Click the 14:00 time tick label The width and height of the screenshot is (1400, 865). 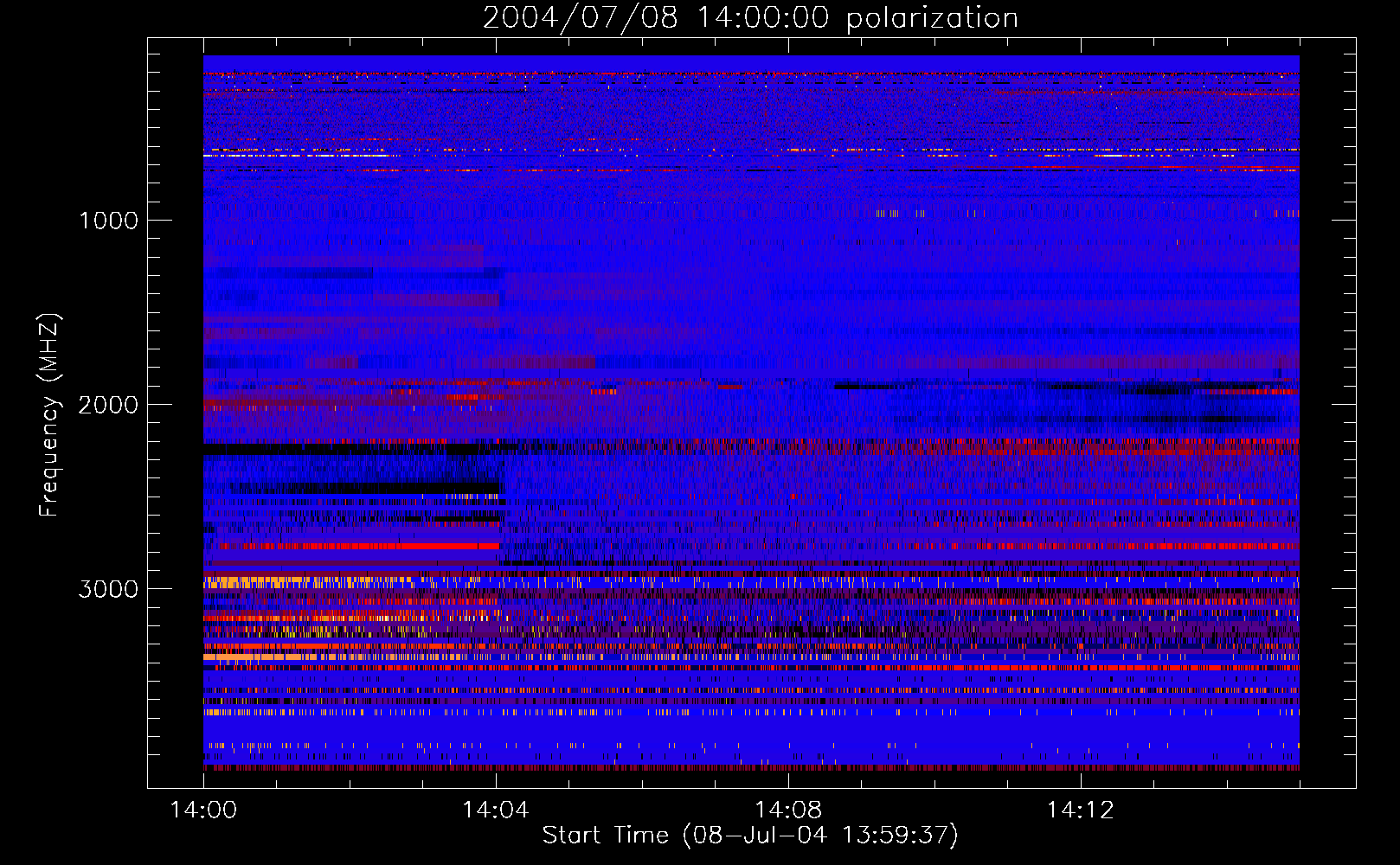(203, 810)
